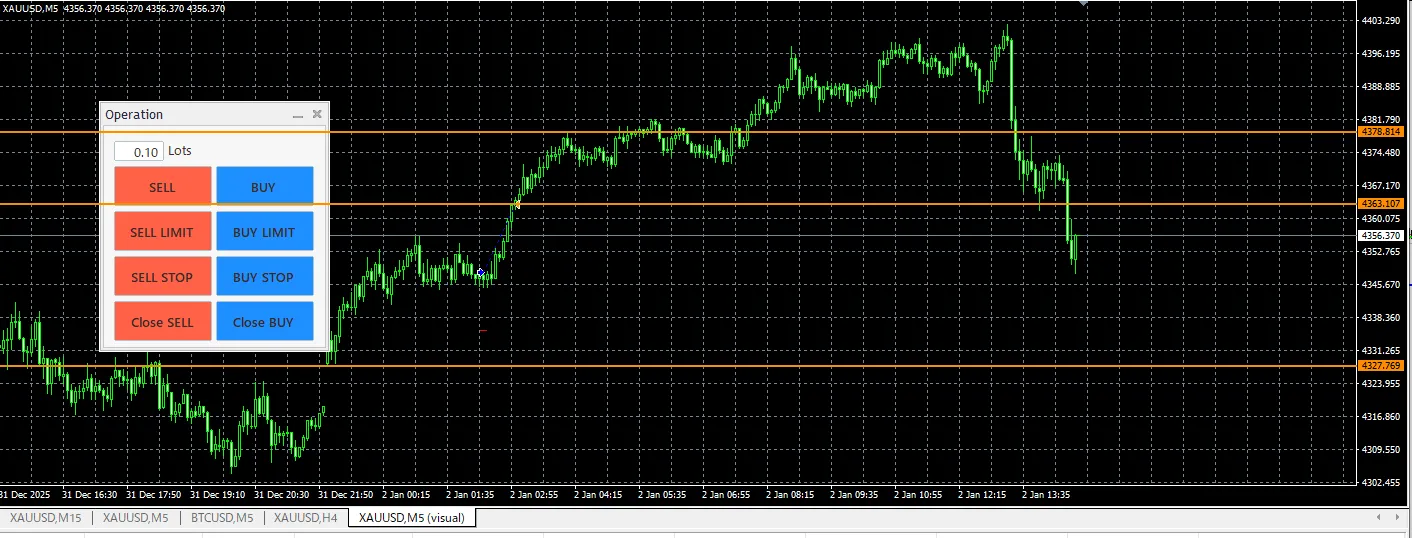Click Close SELL positions button

pyautogui.click(x=163, y=321)
